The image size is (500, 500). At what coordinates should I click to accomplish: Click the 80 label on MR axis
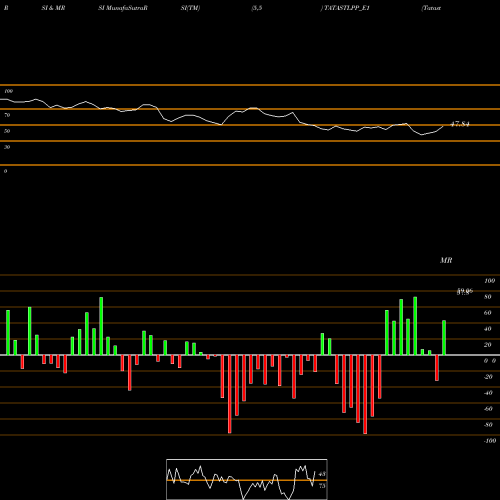[488, 297]
